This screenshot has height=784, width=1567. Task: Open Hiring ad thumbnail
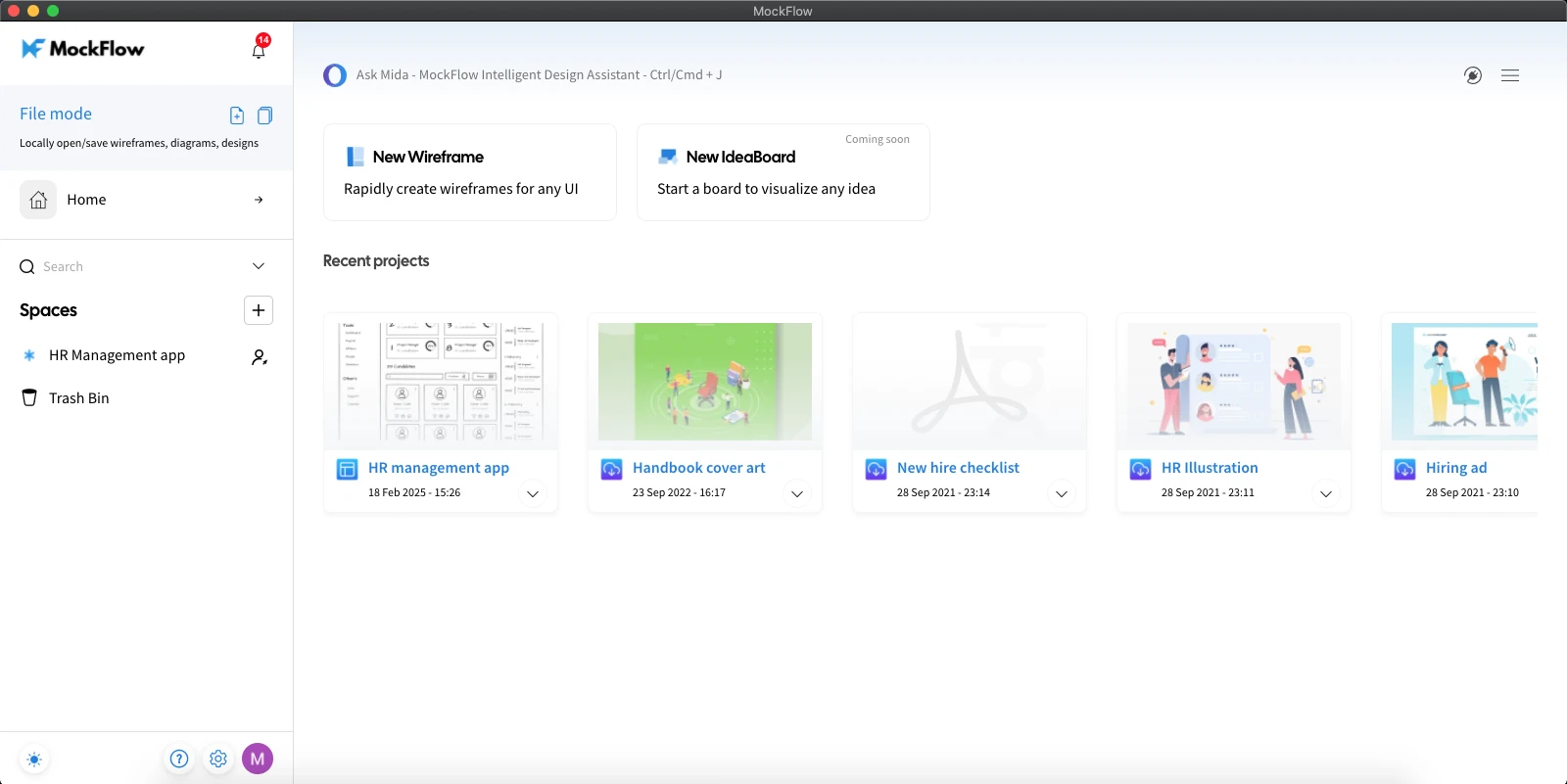point(1464,382)
